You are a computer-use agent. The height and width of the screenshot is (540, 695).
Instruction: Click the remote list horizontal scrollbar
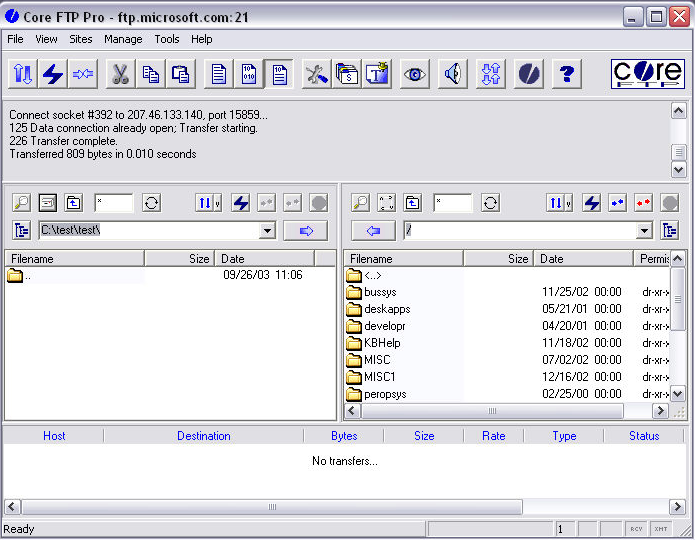pyautogui.click(x=492, y=411)
